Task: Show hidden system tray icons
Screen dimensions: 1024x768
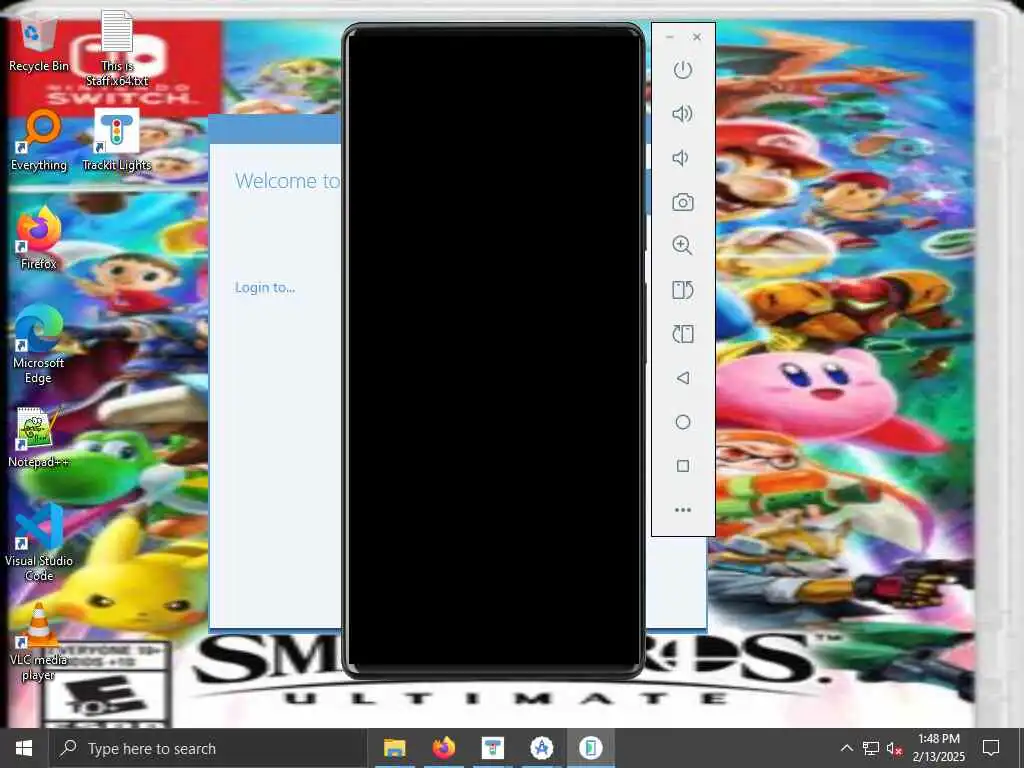Action: pyautogui.click(x=846, y=748)
